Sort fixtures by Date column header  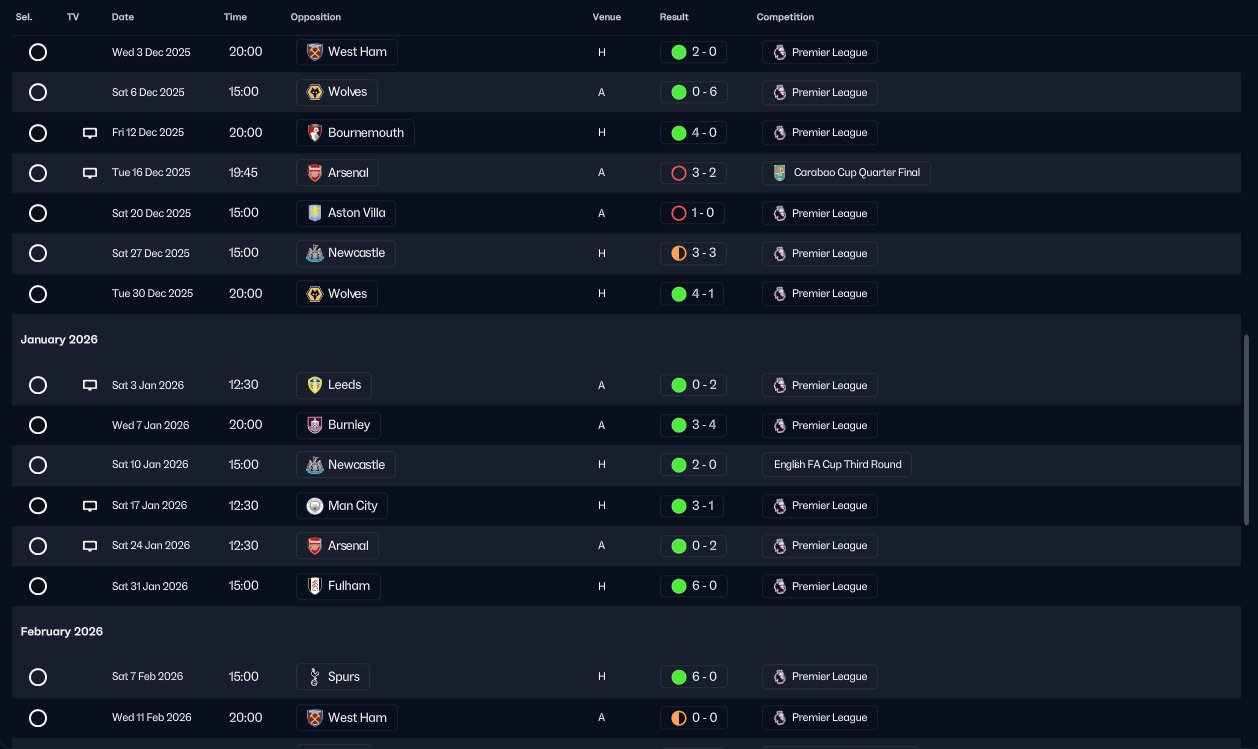122,17
